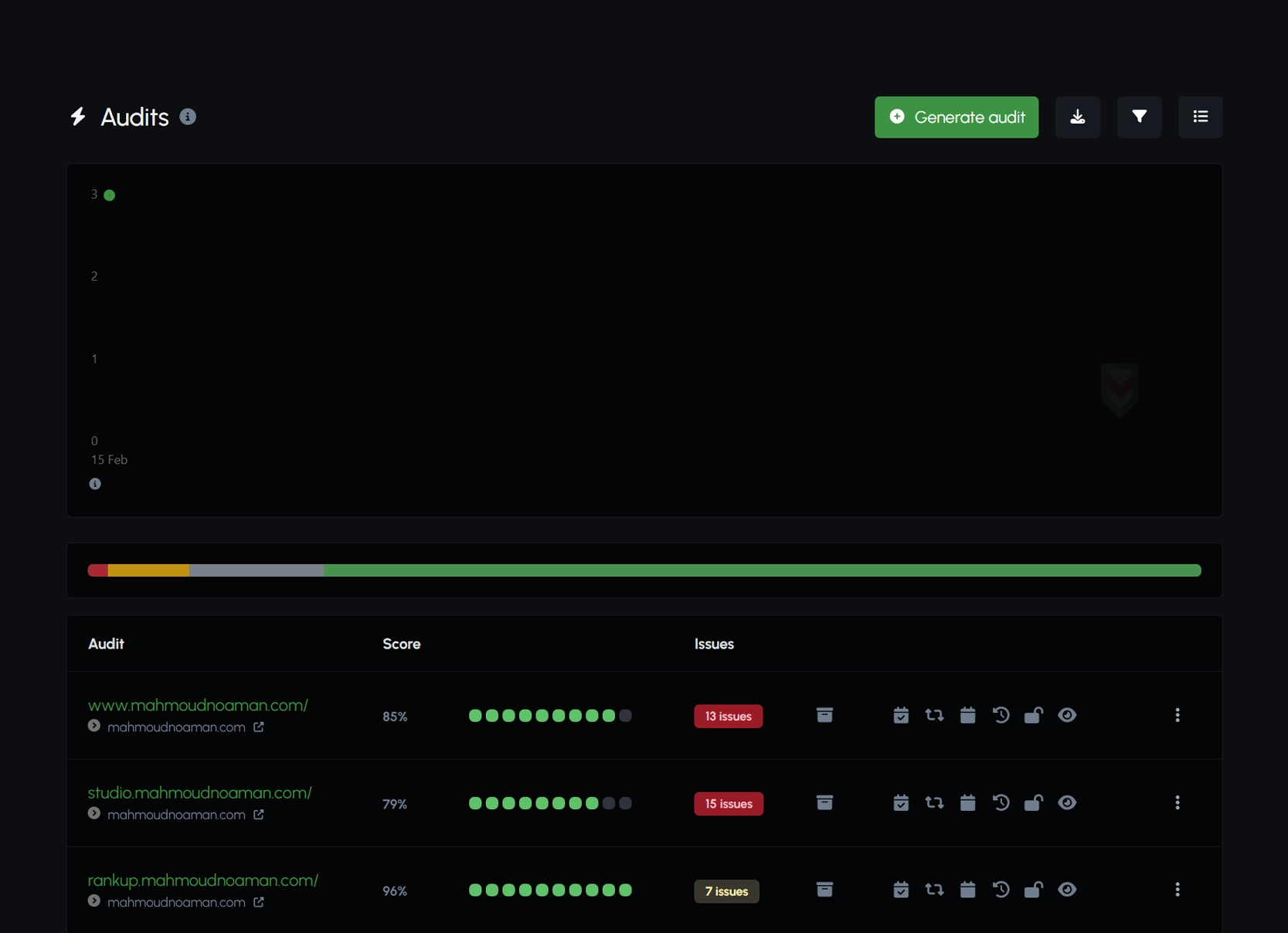Click plain calendar icon in rankup.mahmoudnoaman.com row
The width and height of the screenshot is (1288, 933).
(967, 890)
